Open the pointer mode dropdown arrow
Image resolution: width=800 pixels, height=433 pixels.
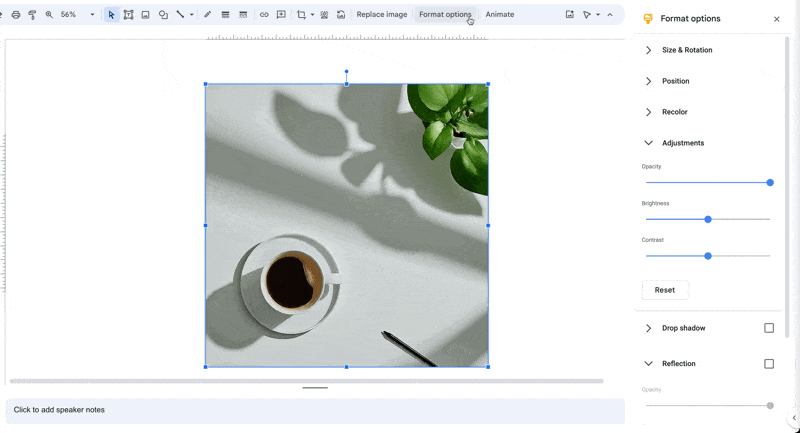pos(598,15)
